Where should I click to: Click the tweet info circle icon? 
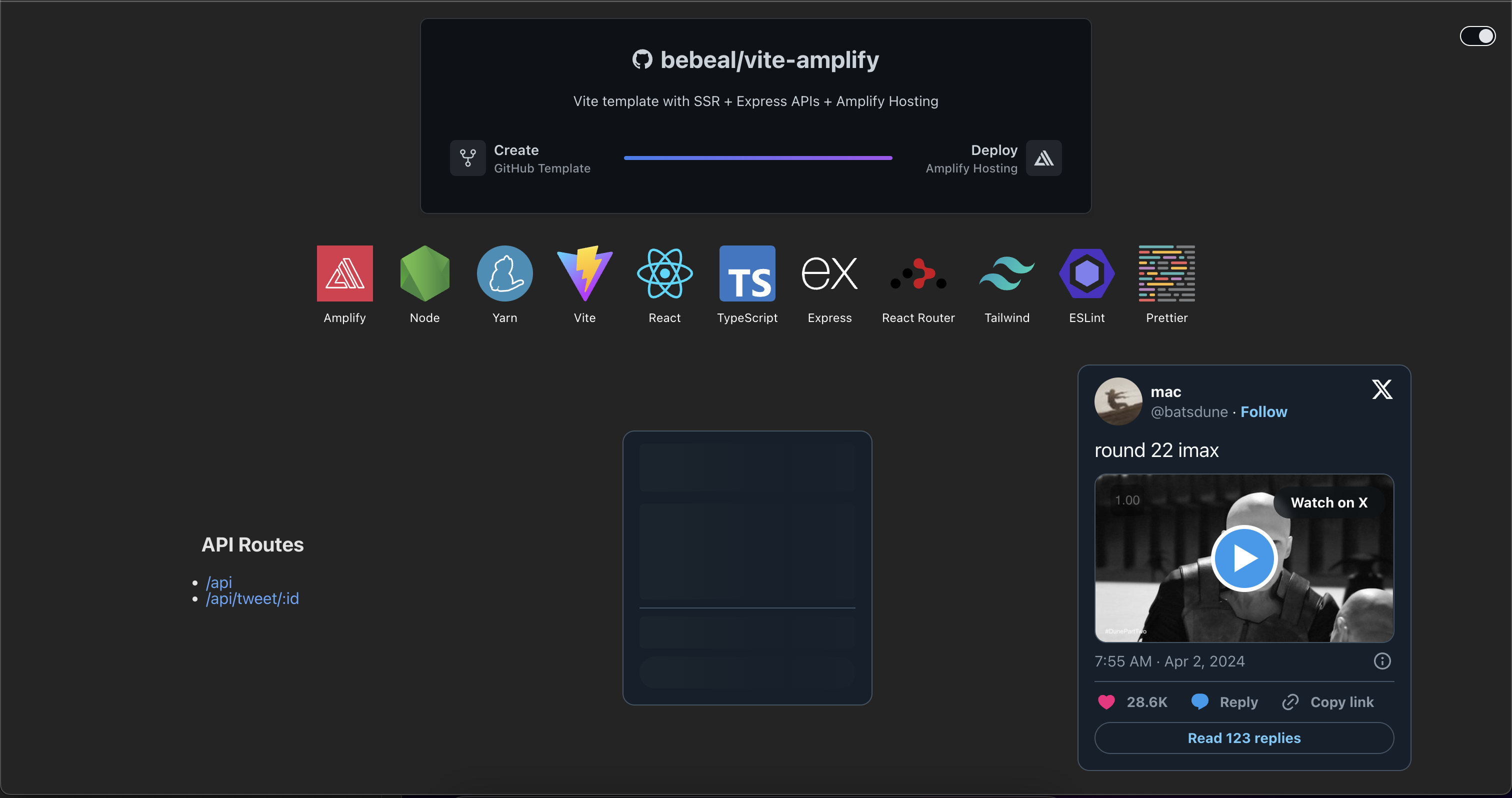(x=1381, y=661)
